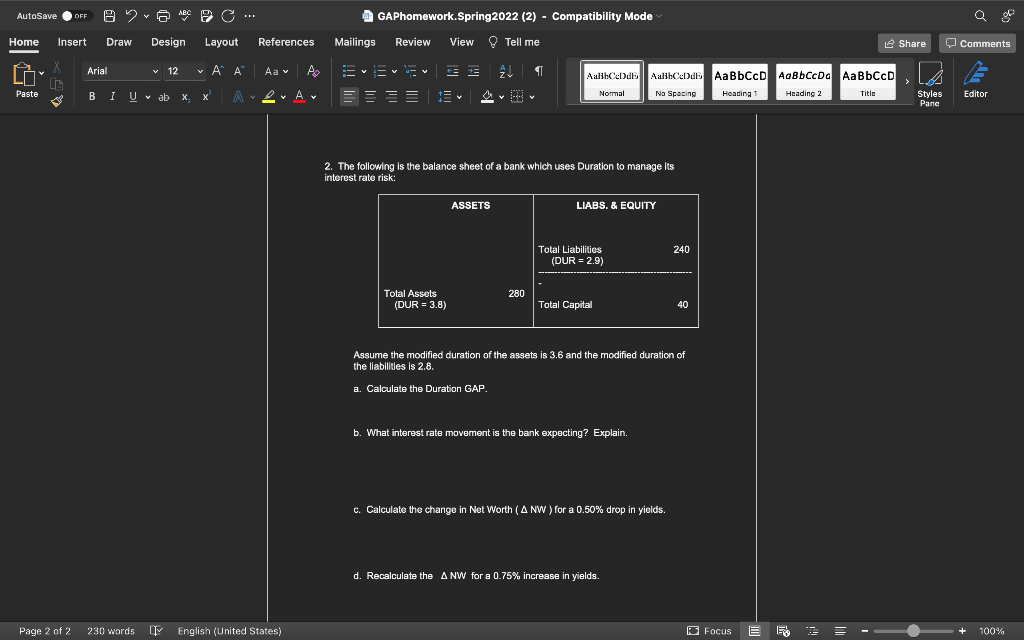
Task: Toggle subscript formatting
Action: (185, 96)
